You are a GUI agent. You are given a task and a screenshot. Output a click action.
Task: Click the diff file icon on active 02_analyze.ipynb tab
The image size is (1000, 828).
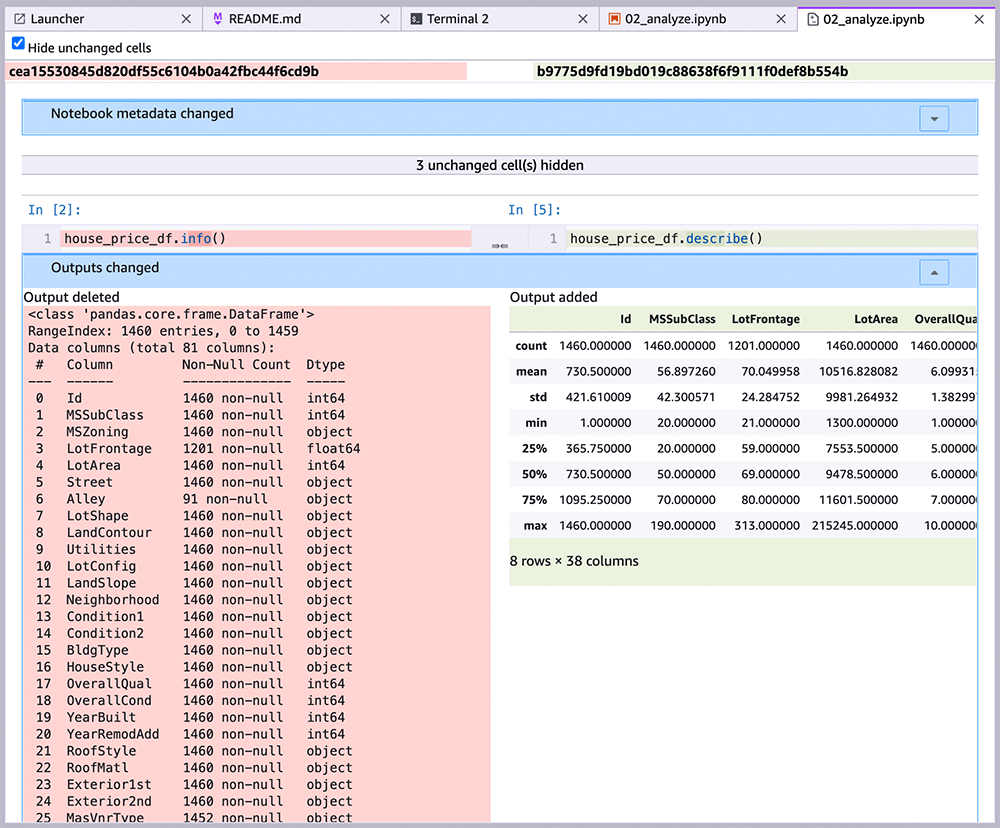pyautogui.click(x=812, y=20)
